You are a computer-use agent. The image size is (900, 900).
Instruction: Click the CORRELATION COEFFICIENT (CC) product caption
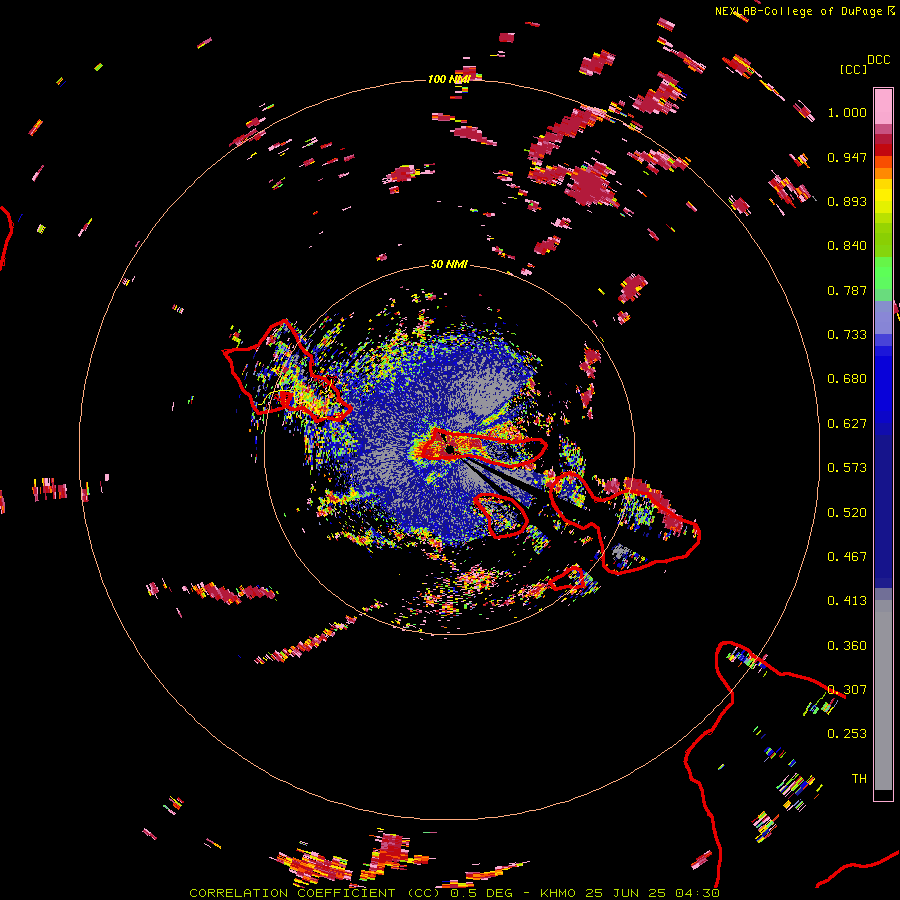315,893
